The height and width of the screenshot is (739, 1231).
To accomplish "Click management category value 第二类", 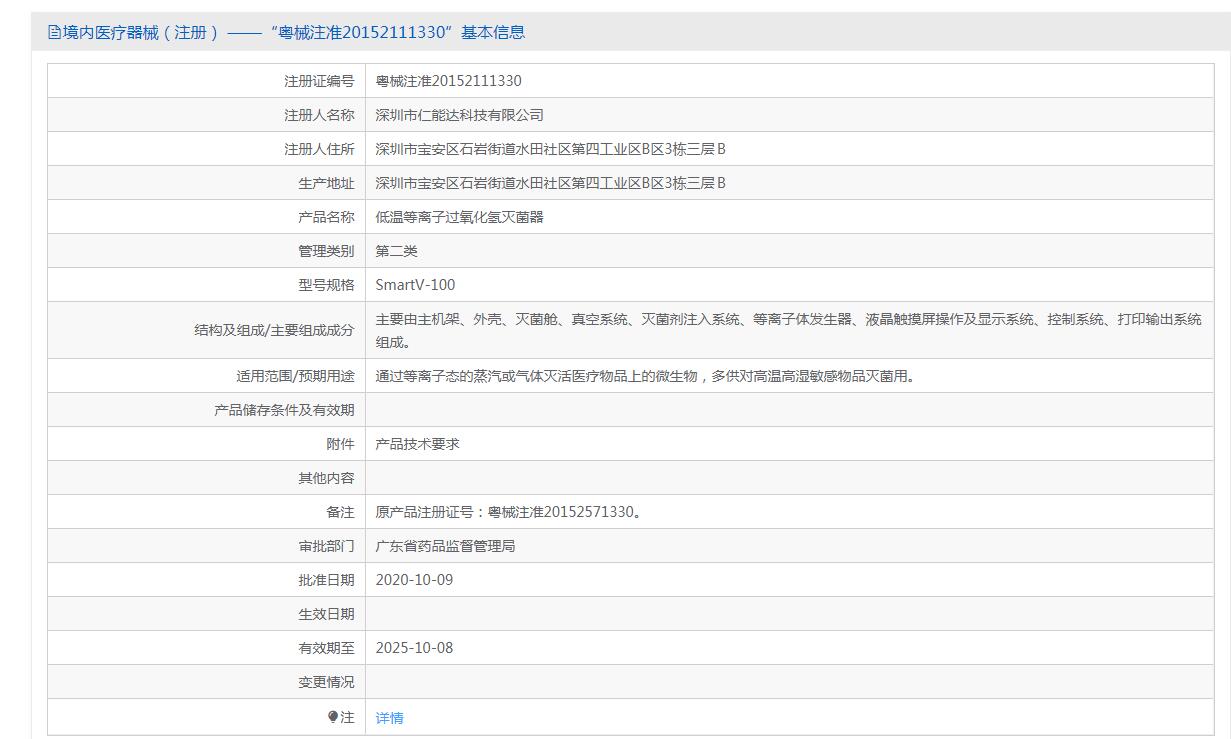I will tap(397, 251).
